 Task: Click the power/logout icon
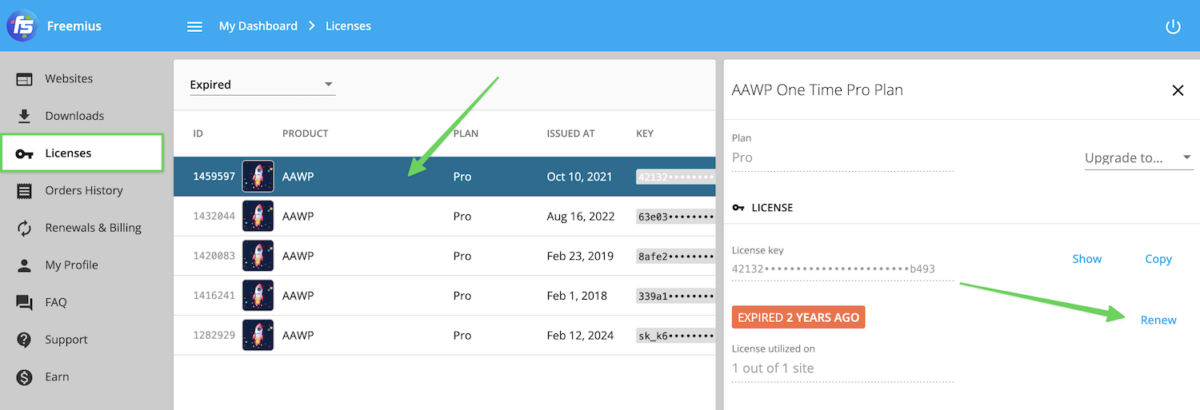click(x=1173, y=26)
